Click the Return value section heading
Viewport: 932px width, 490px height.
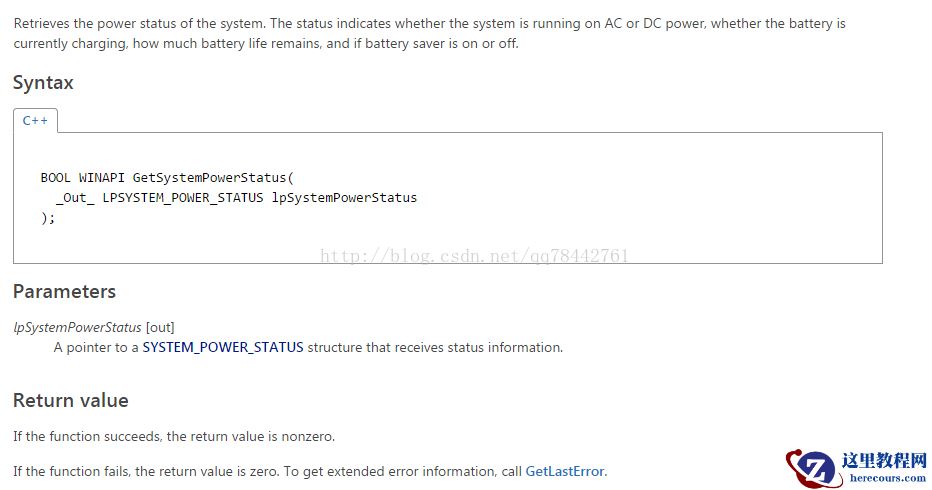pos(70,401)
